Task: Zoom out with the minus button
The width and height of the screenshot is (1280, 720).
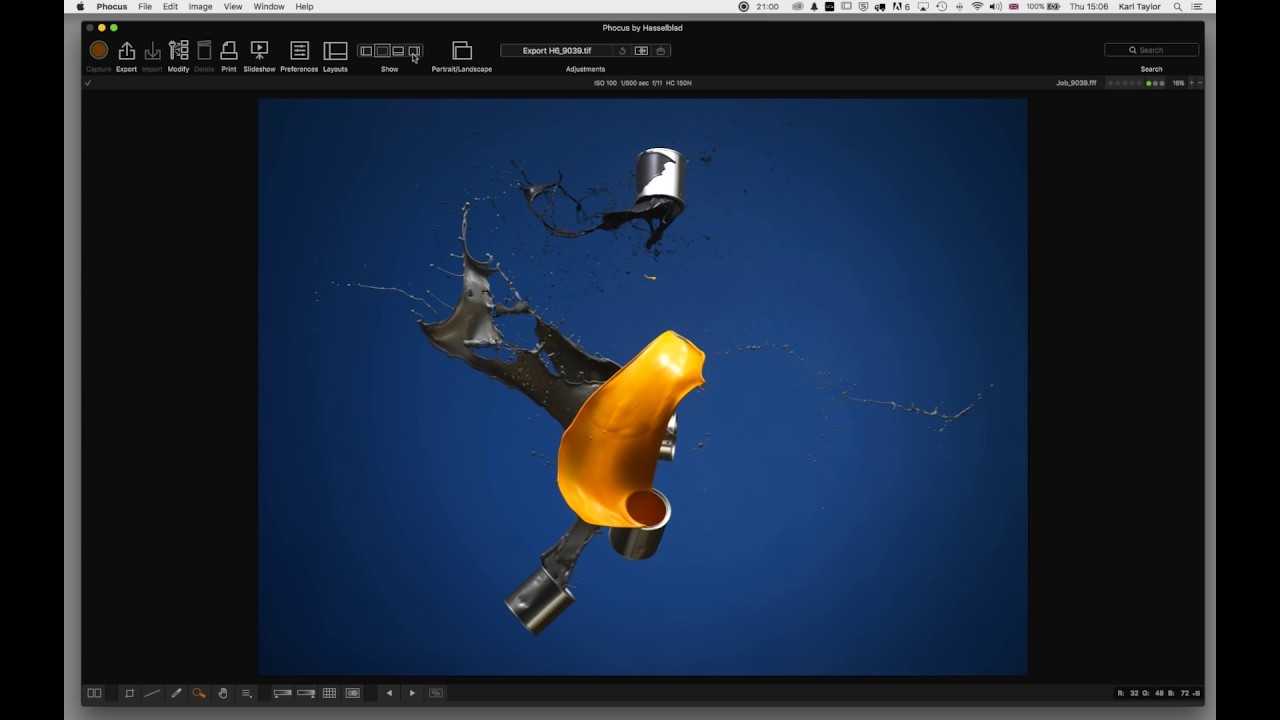Action: click(1200, 83)
